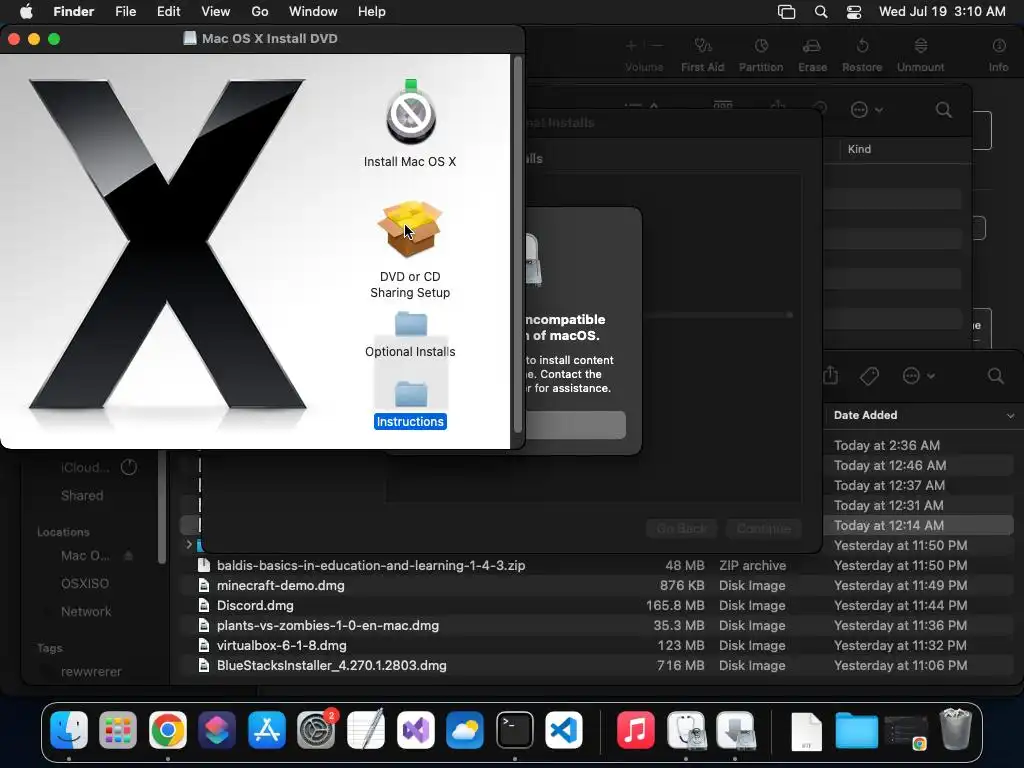The image size is (1024, 768).
Task: Open the File menu
Action: point(125,12)
